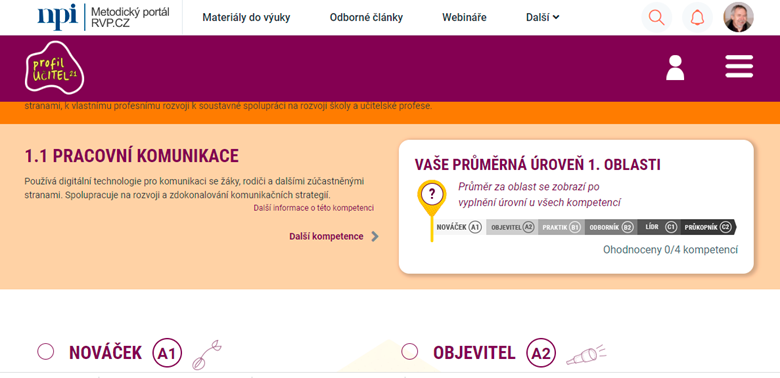Screen dimensions: 780x378
Task: Open the notifications bell icon
Action: 697,17
